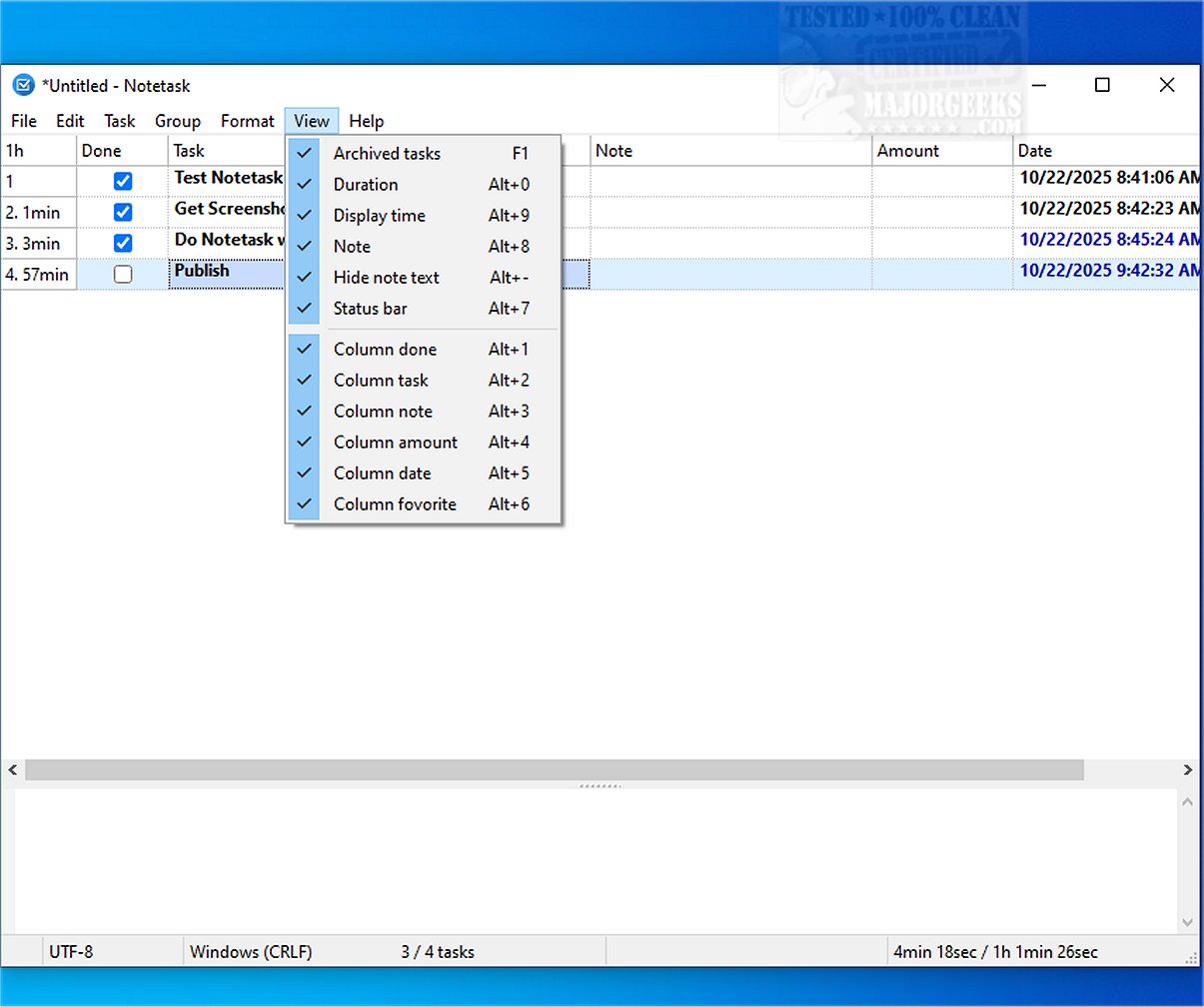Uncheck Done for Do Notetask row
The width and height of the screenshot is (1204, 1007).
(x=123, y=244)
